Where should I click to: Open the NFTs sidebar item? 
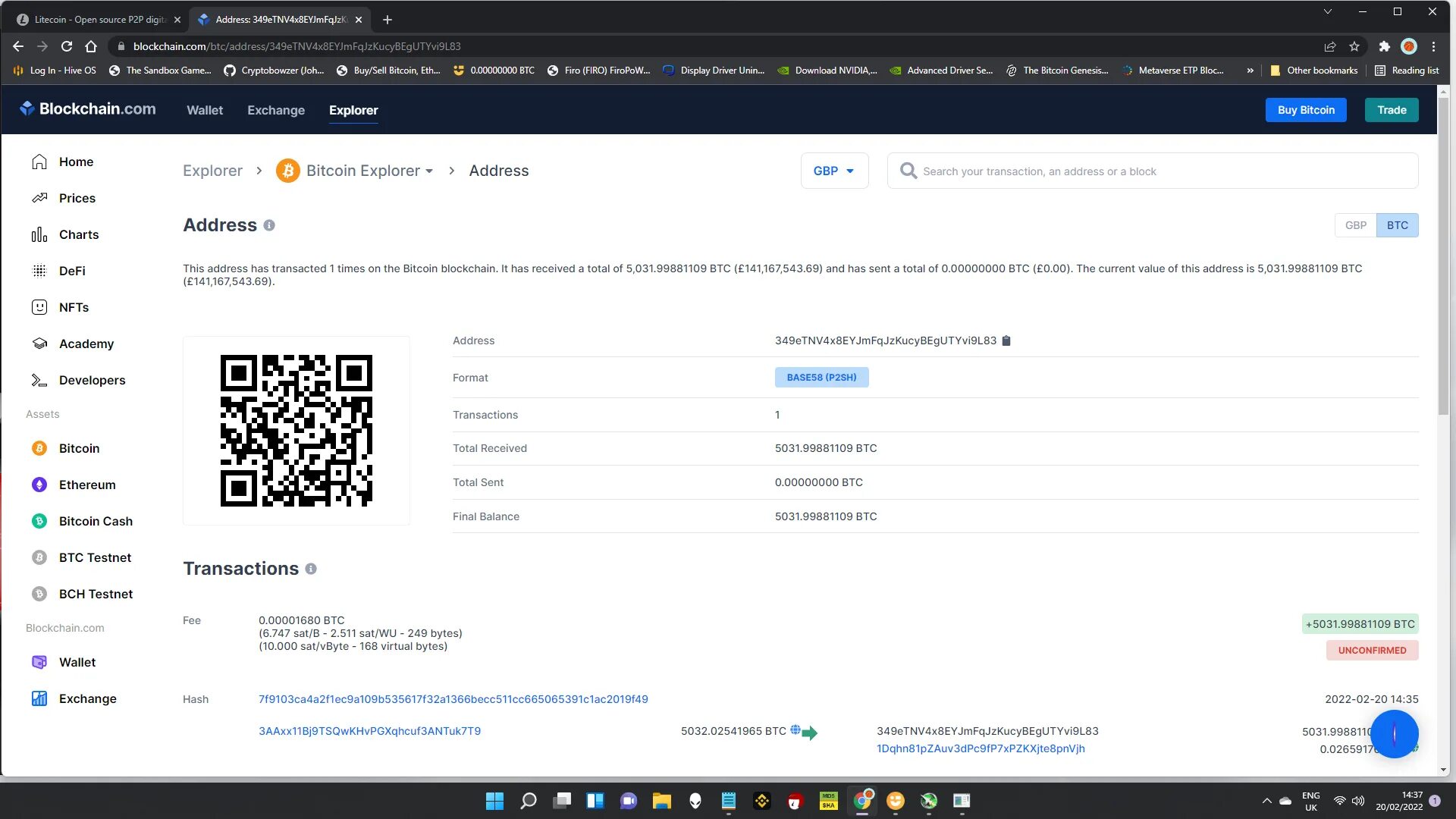point(74,308)
